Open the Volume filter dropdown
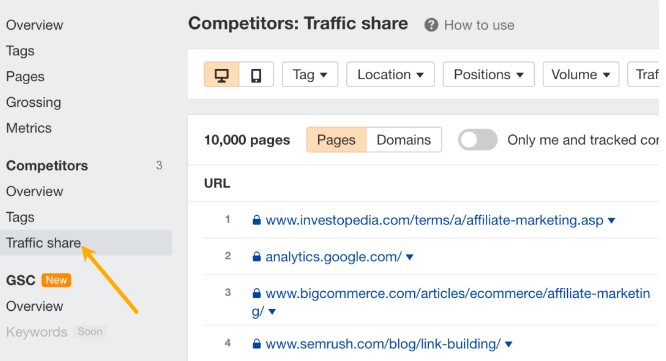 coord(581,75)
